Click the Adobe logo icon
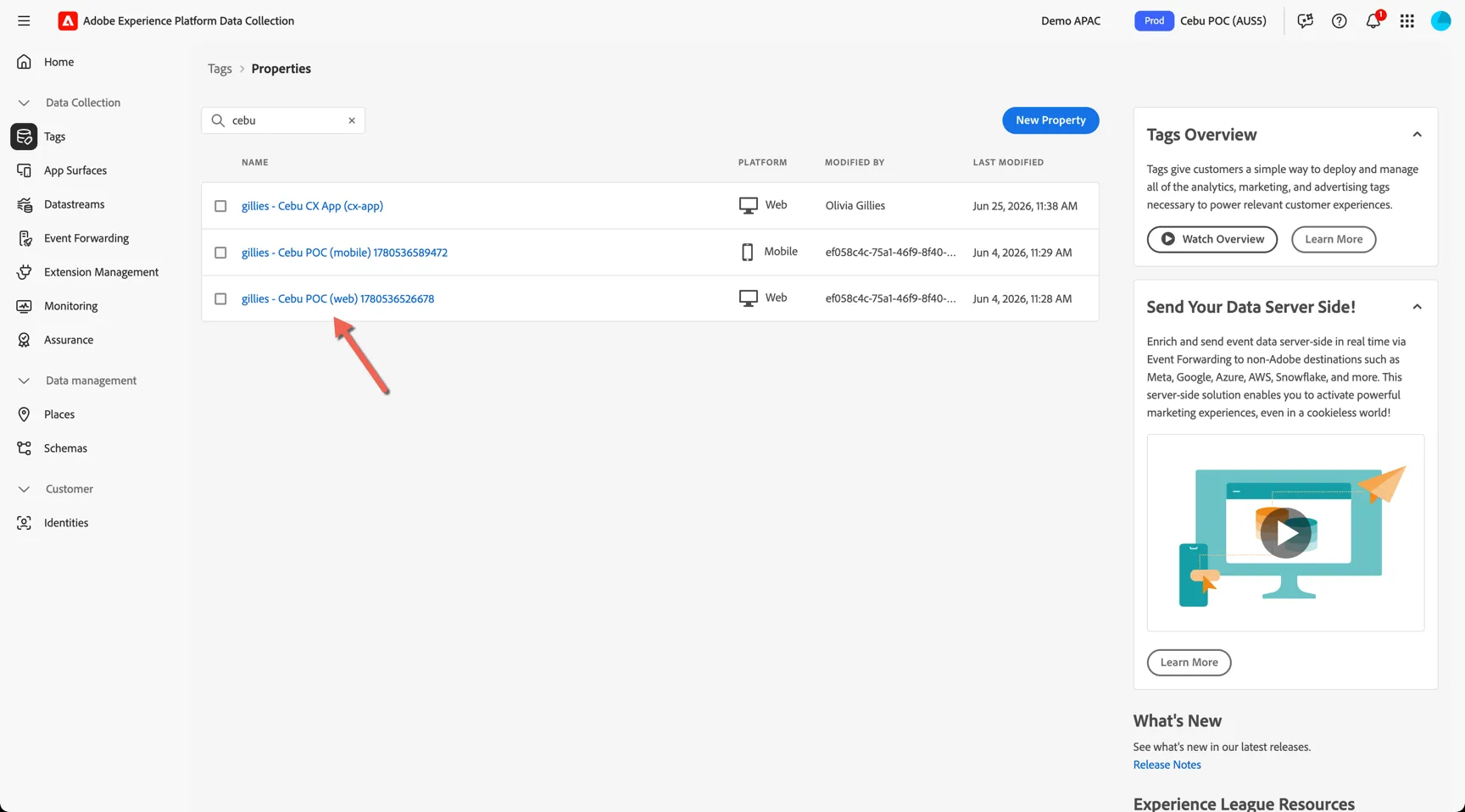 coord(68,20)
